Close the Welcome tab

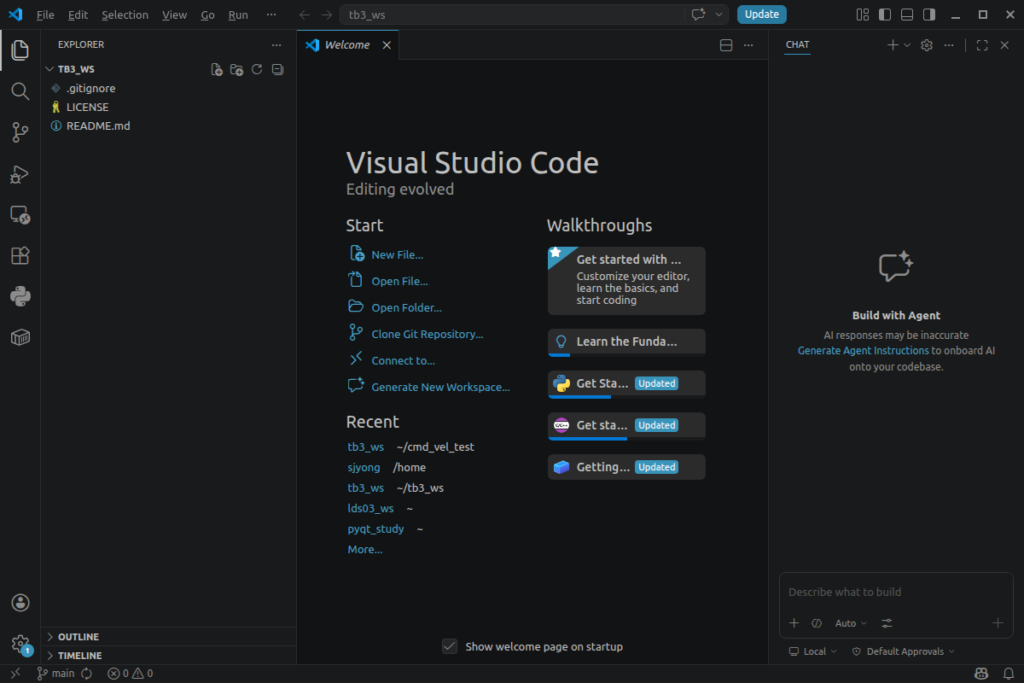[387, 45]
